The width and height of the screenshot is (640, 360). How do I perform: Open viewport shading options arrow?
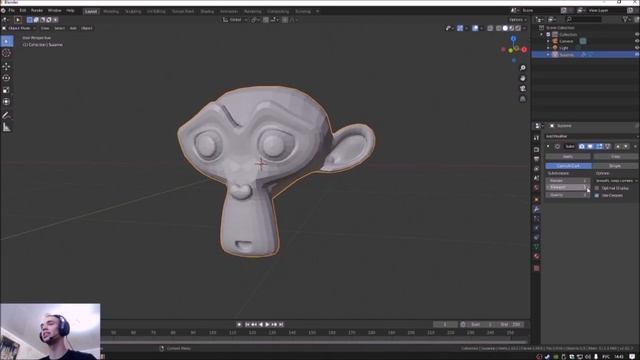pyautogui.click(x=524, y=28)
